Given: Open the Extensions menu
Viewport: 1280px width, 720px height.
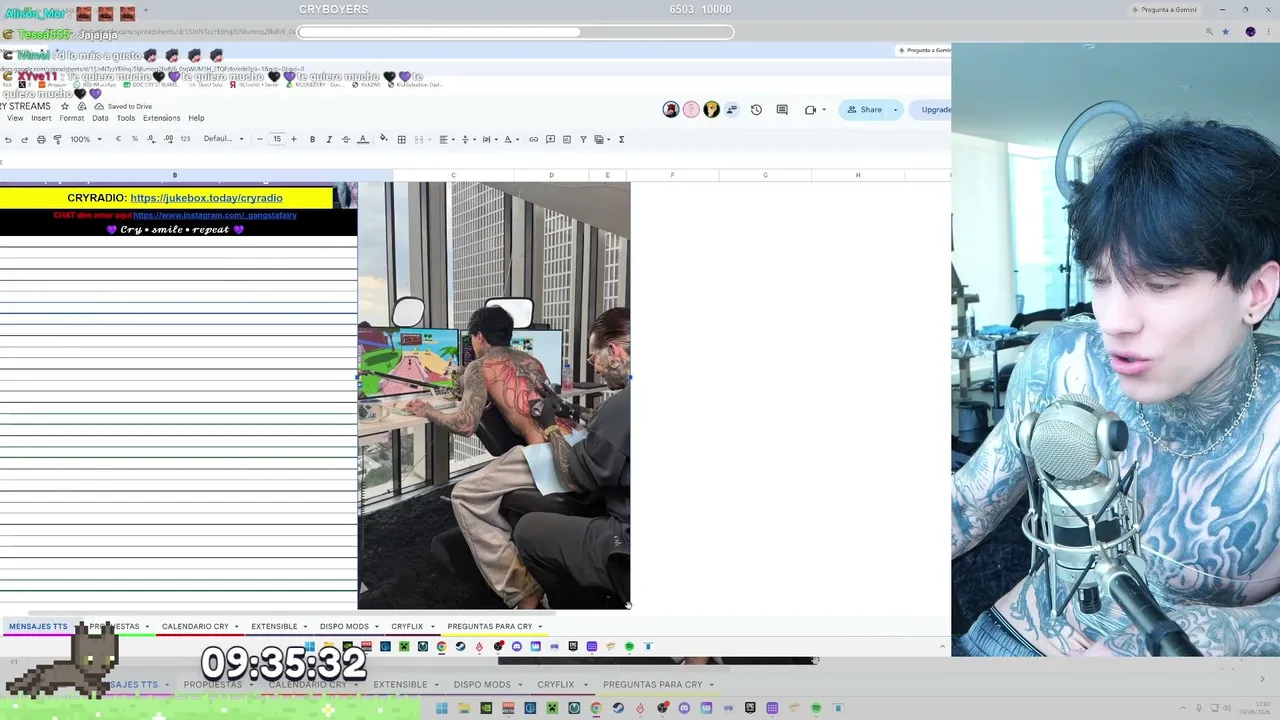Looking at the screenshot, I should coord(161,118).
